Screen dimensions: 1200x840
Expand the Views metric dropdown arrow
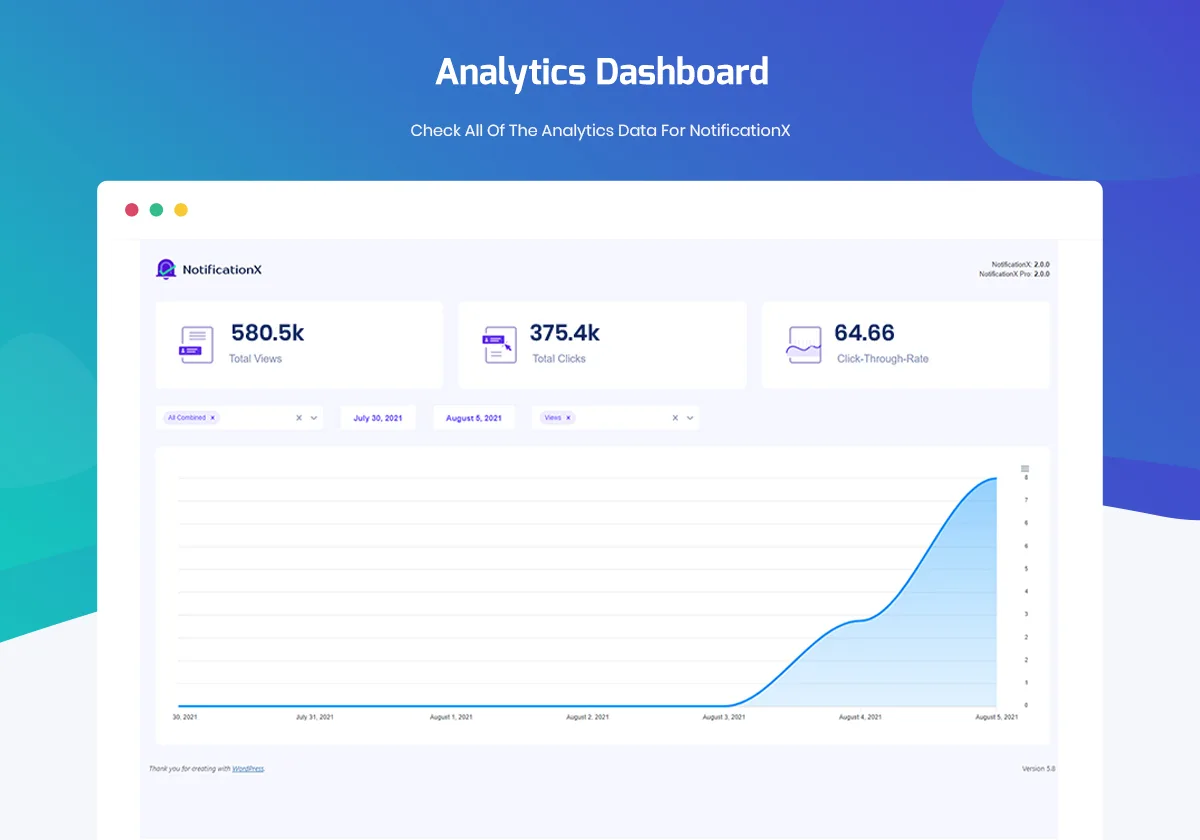coord(690,418)
